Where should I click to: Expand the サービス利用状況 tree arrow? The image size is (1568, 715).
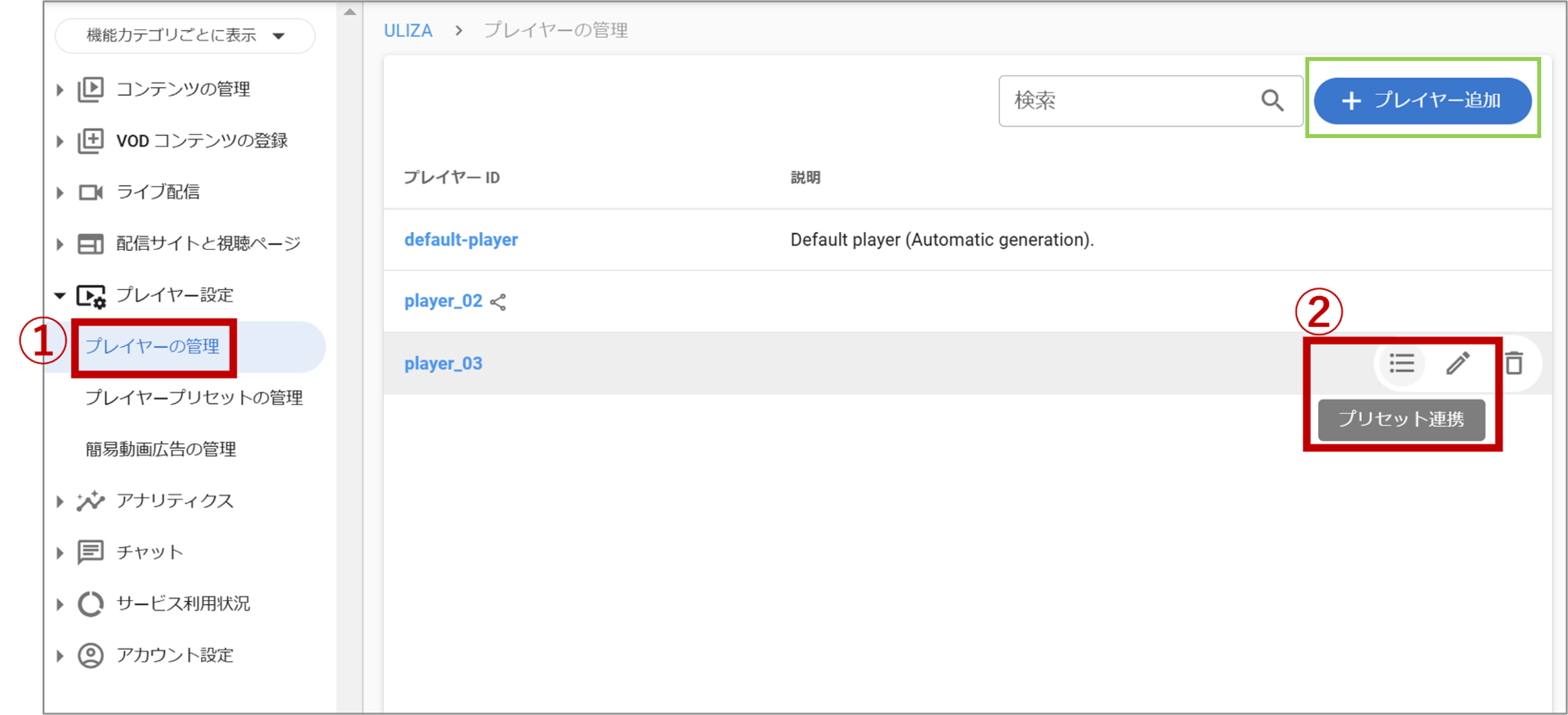point(60,605)
